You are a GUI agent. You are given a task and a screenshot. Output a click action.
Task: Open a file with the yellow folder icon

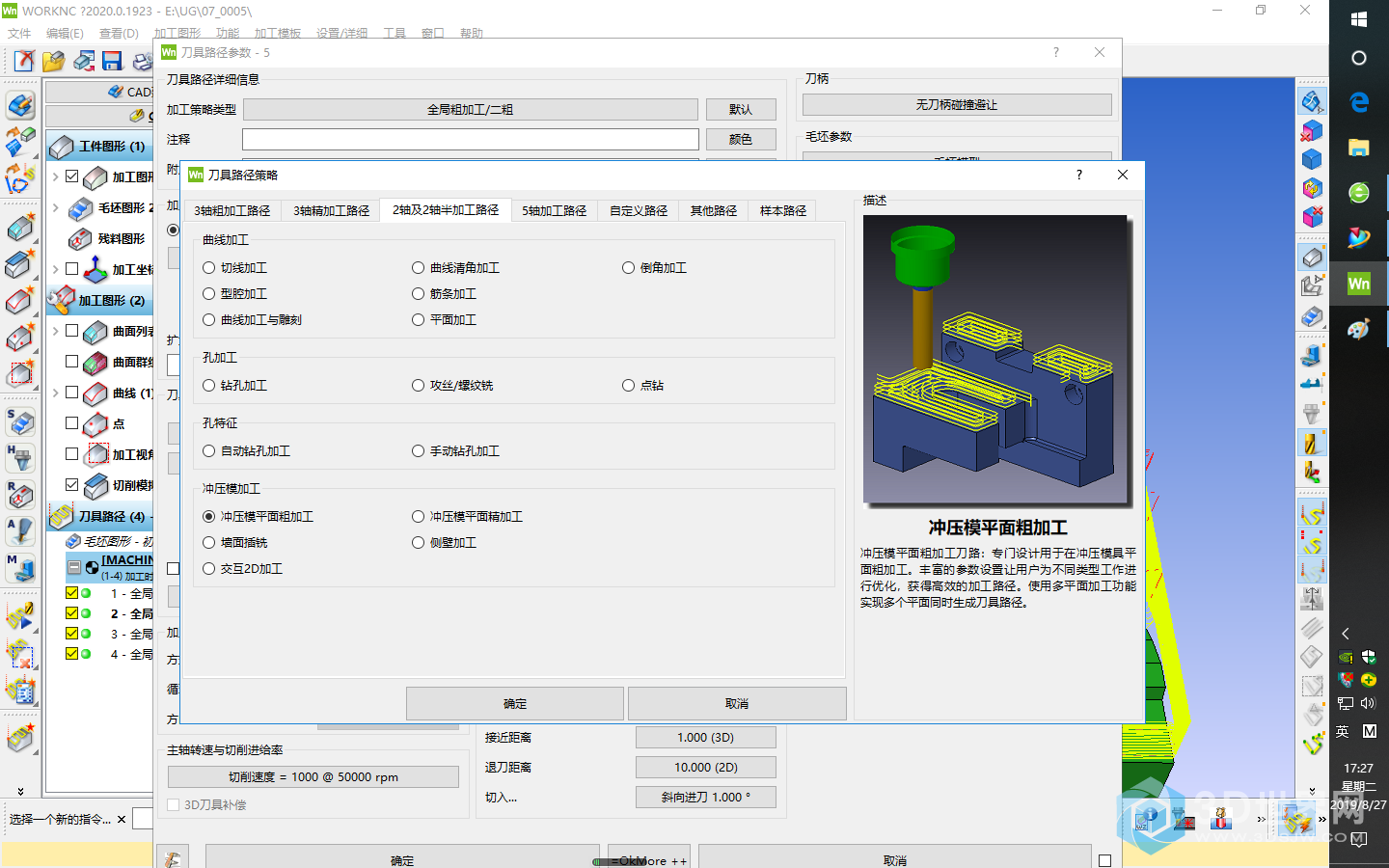tap(53, 62)
